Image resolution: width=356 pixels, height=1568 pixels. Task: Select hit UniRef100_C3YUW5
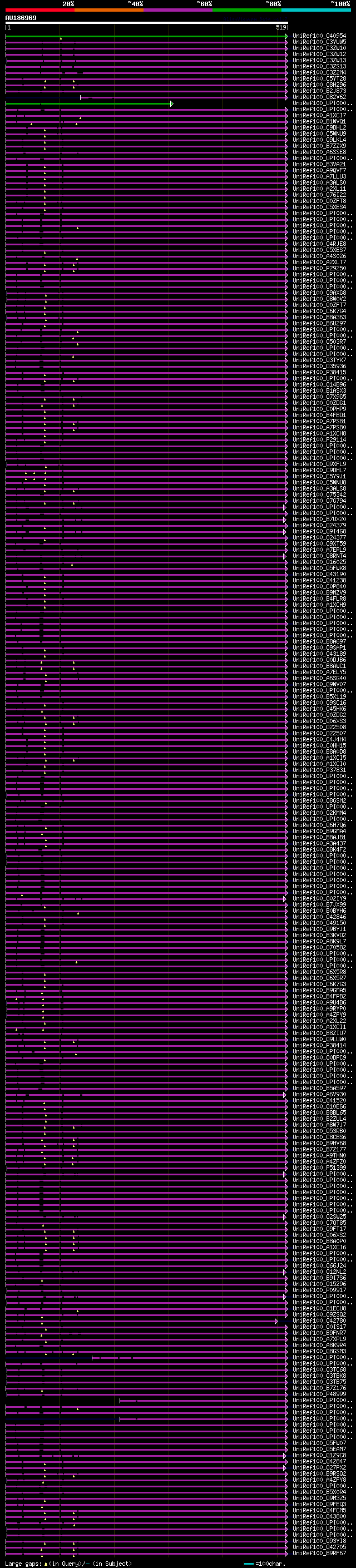[x=319, y=42]
